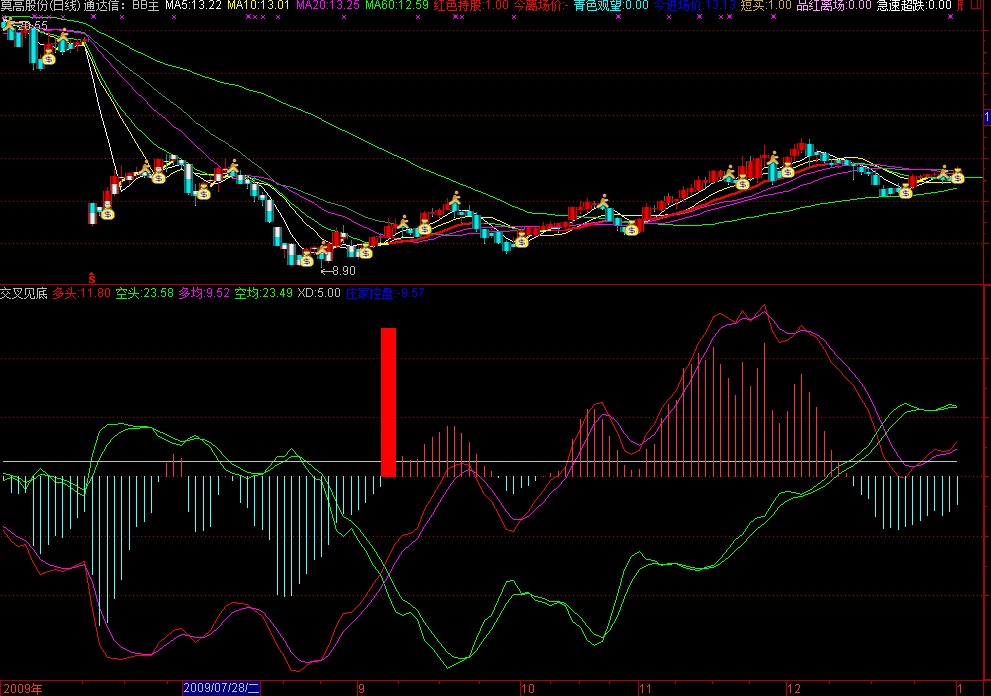Image resolution: width=991 pixels, height=696 pixels.
Task: Select the 通达信: BB主 indicator name
Action: (122, 6)
